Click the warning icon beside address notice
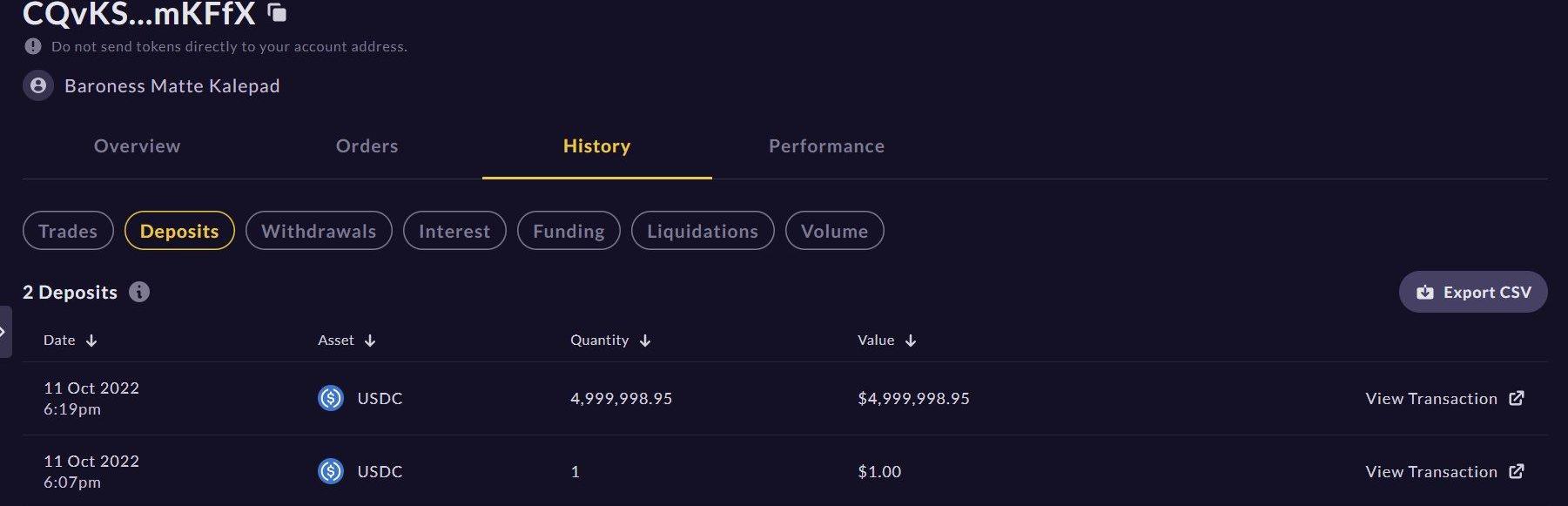 33,46
